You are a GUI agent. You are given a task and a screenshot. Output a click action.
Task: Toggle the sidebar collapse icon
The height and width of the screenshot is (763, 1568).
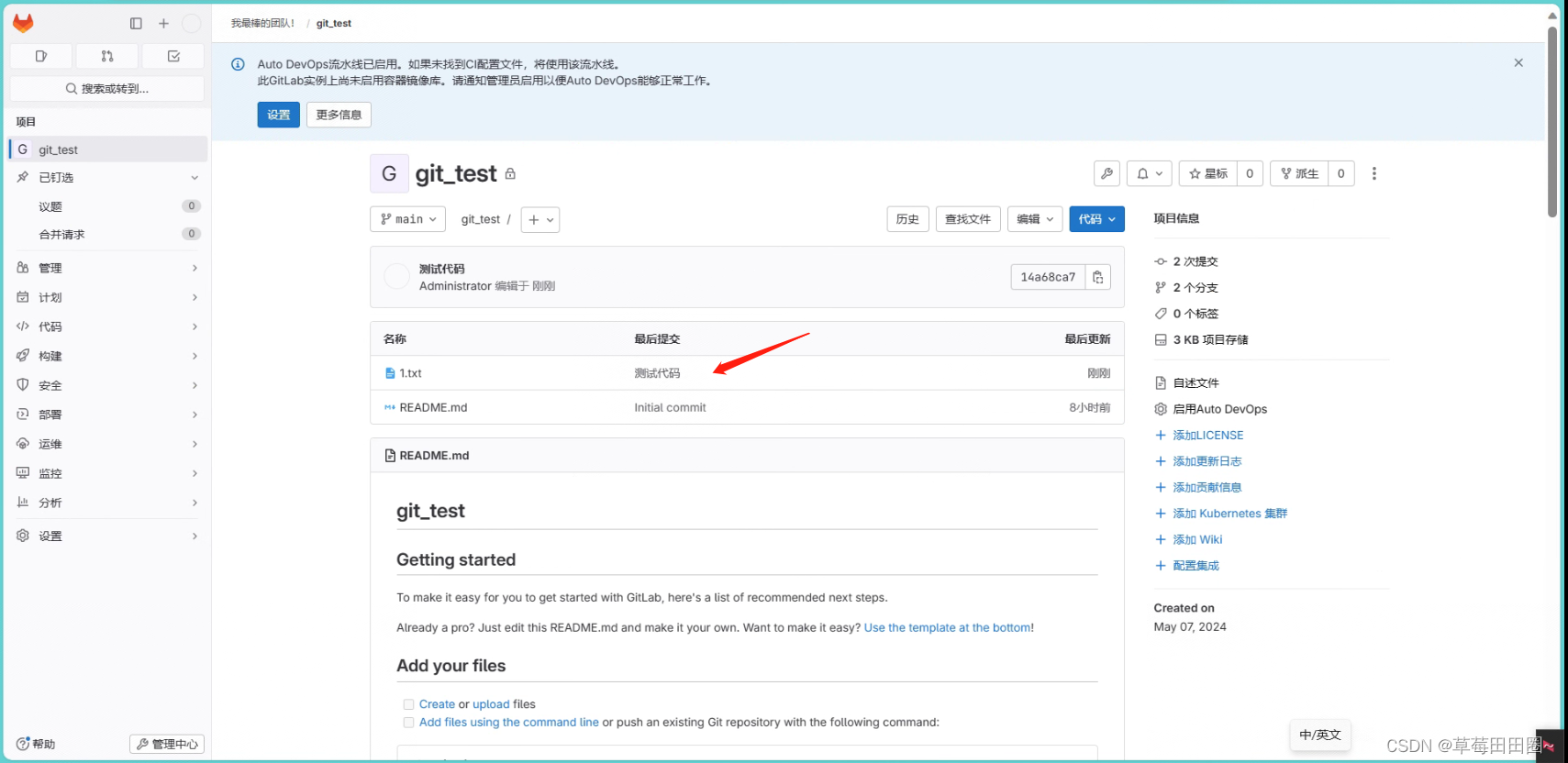(x=136, y=23)
